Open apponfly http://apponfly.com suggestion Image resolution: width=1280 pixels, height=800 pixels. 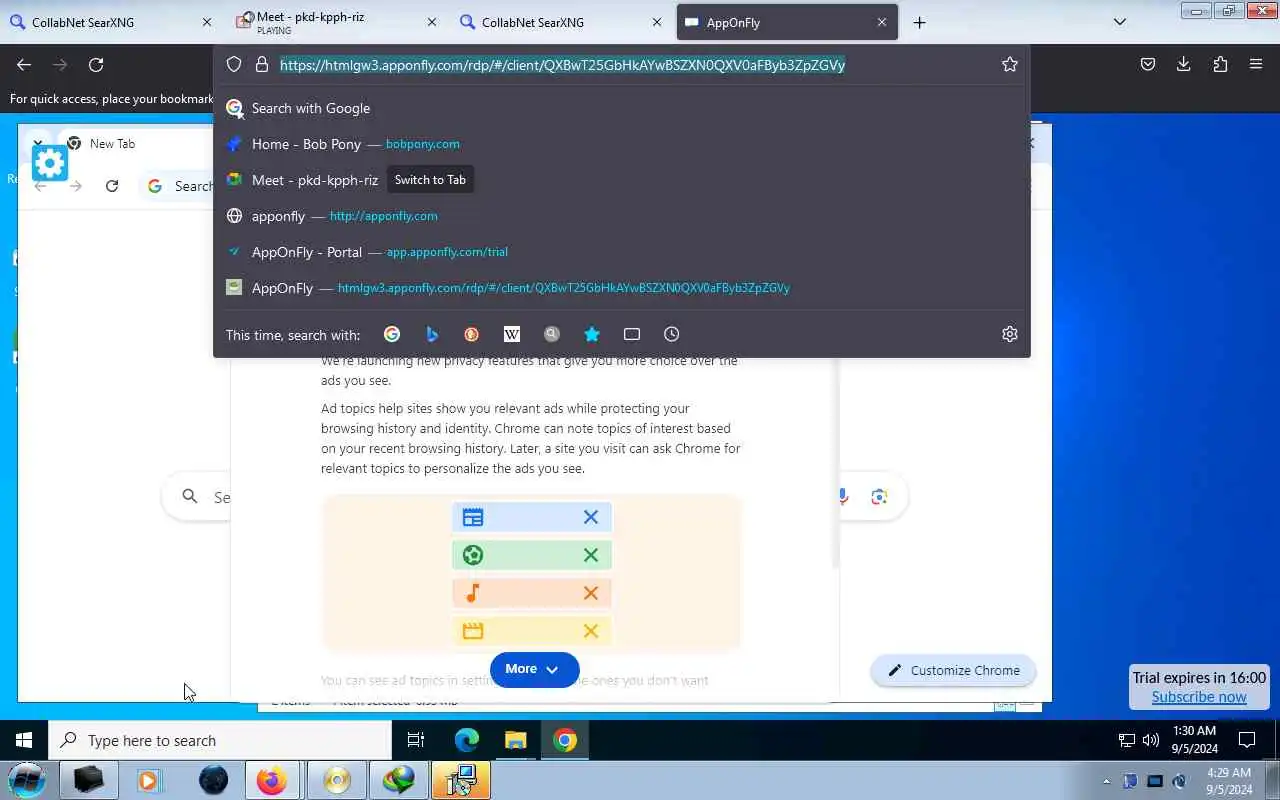click(621, 216)
